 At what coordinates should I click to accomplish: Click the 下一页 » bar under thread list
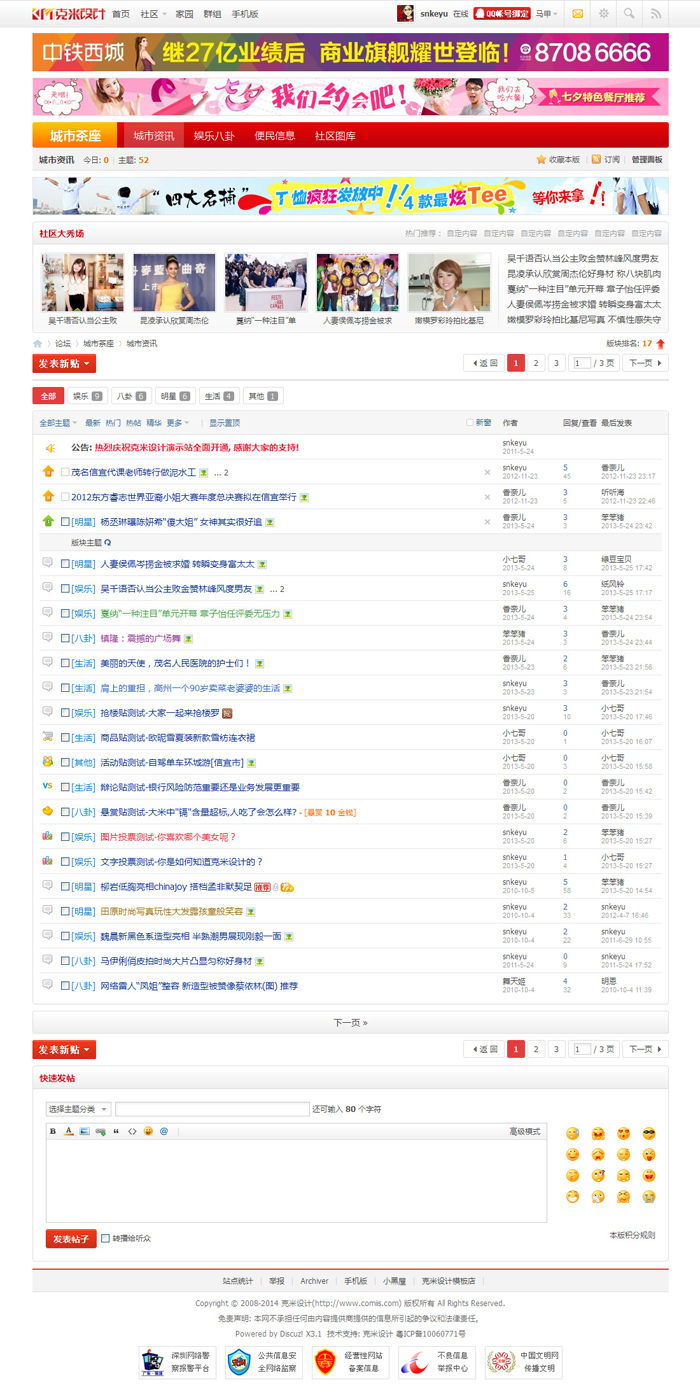pos(350,1022)
